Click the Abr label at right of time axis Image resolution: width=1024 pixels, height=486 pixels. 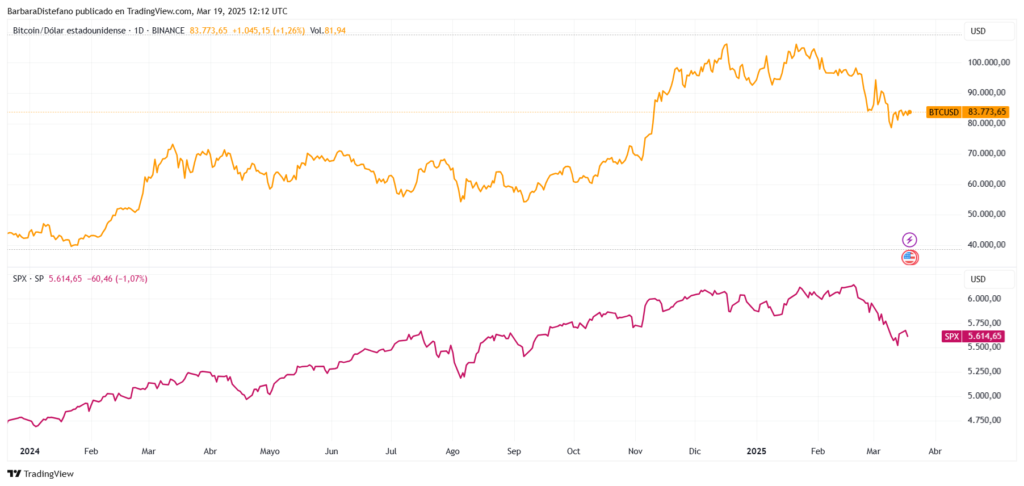pos(935,451)
